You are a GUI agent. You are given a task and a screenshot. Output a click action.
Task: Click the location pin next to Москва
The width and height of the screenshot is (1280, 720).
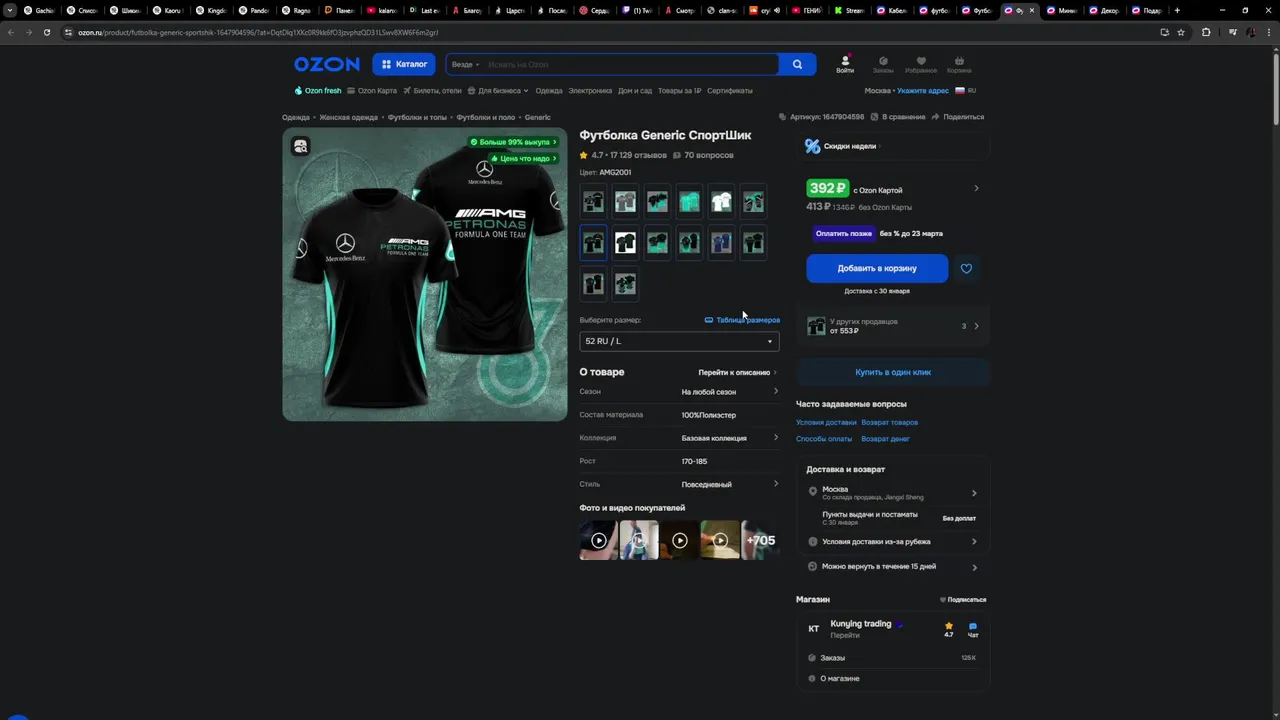[813, 491]
